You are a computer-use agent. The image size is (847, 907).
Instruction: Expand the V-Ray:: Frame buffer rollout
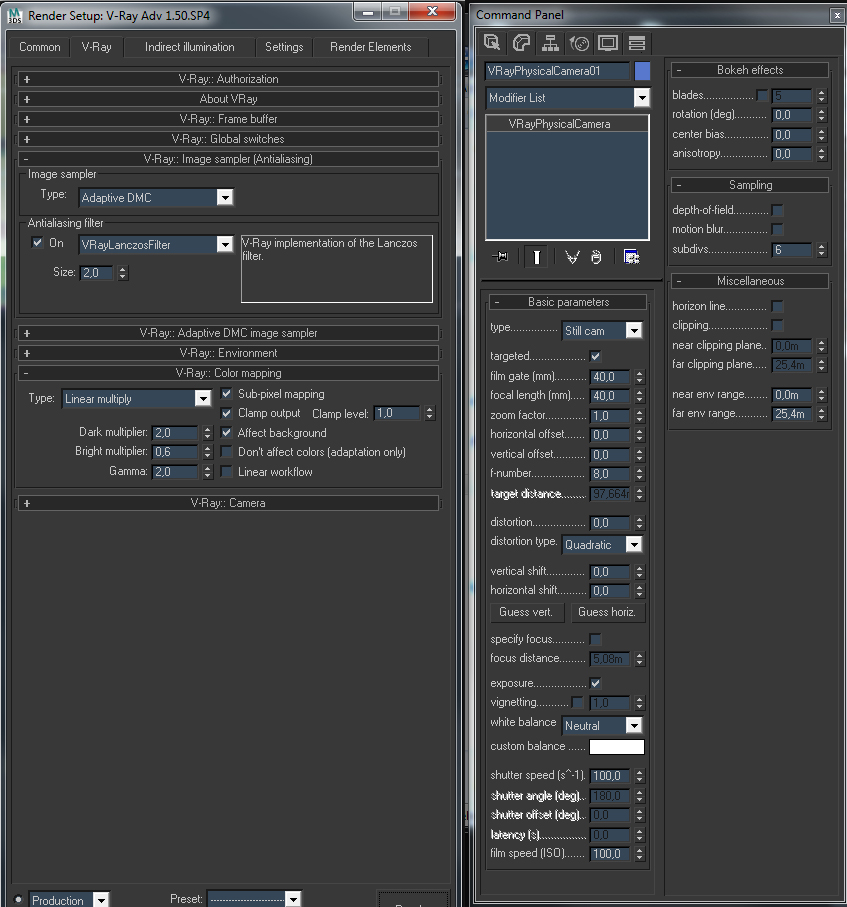228,119
